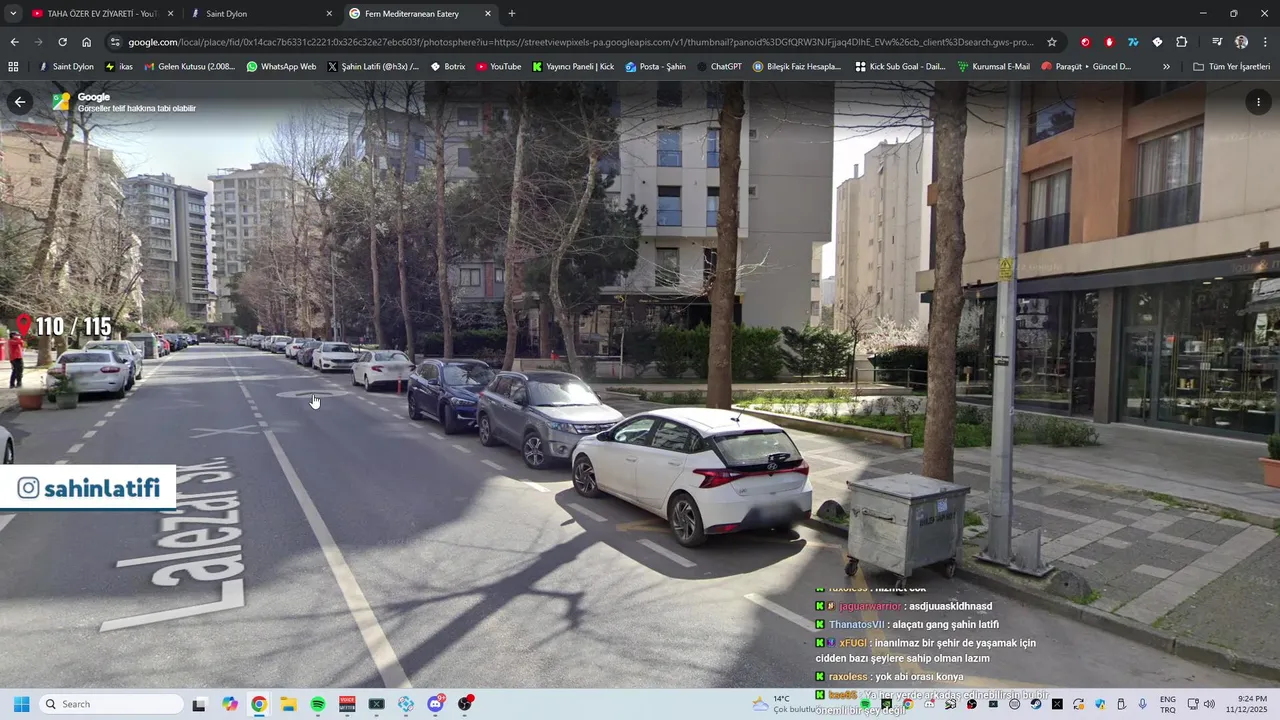Open the Yayıncı Paneli Kick bookmark
1280x720 pixels.
pyautogui.click(x=573, y=67)
